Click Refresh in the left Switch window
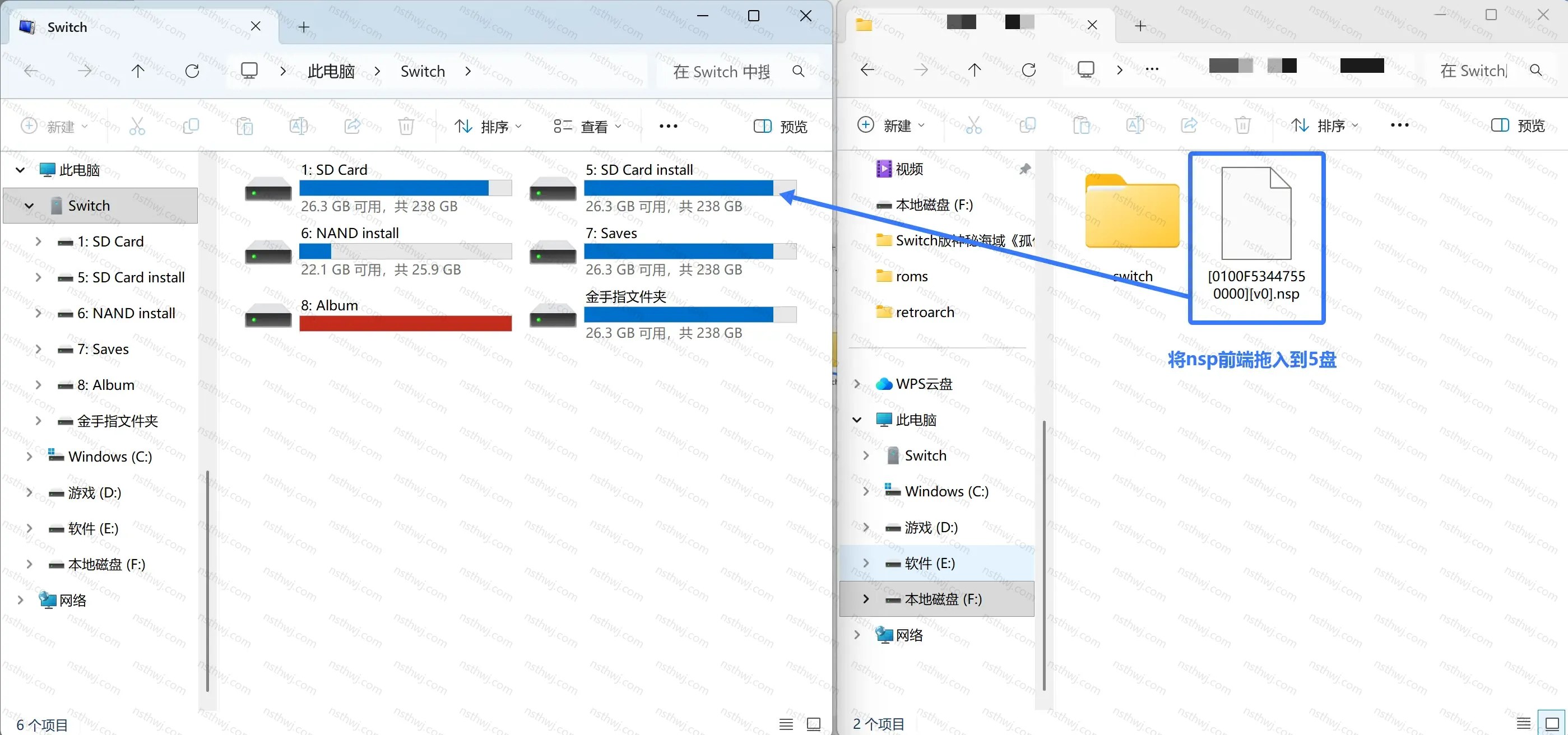 tap(192, 71)
